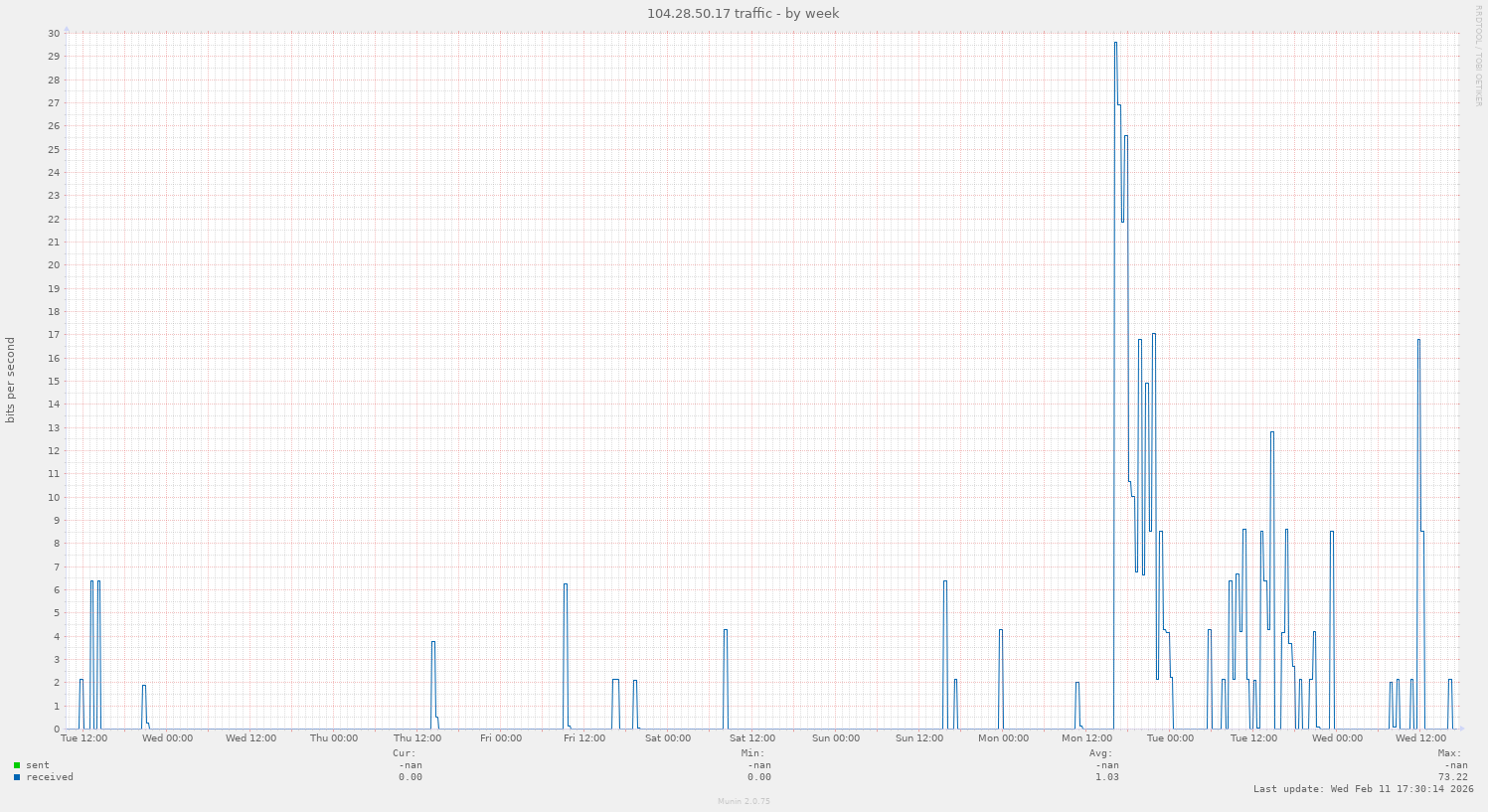The height and width of the screenshot is (812, 1488).
Task: Click the graph title "104.28.50.17 traffic - by week"
Action: pyautogui.click(x=743, y=13)
